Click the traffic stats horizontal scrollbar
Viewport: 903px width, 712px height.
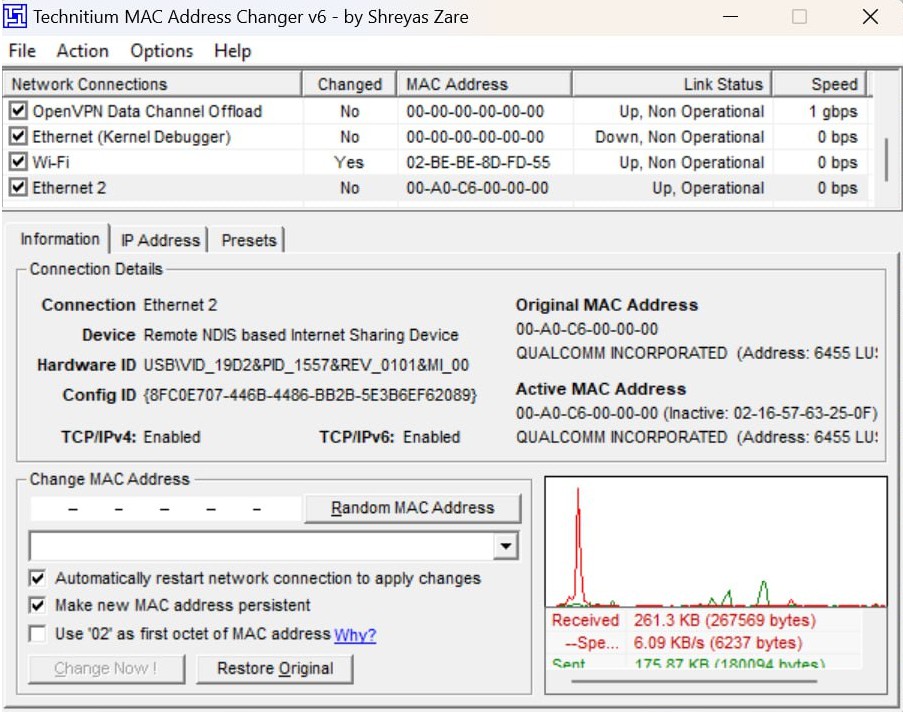click(694, 681)
